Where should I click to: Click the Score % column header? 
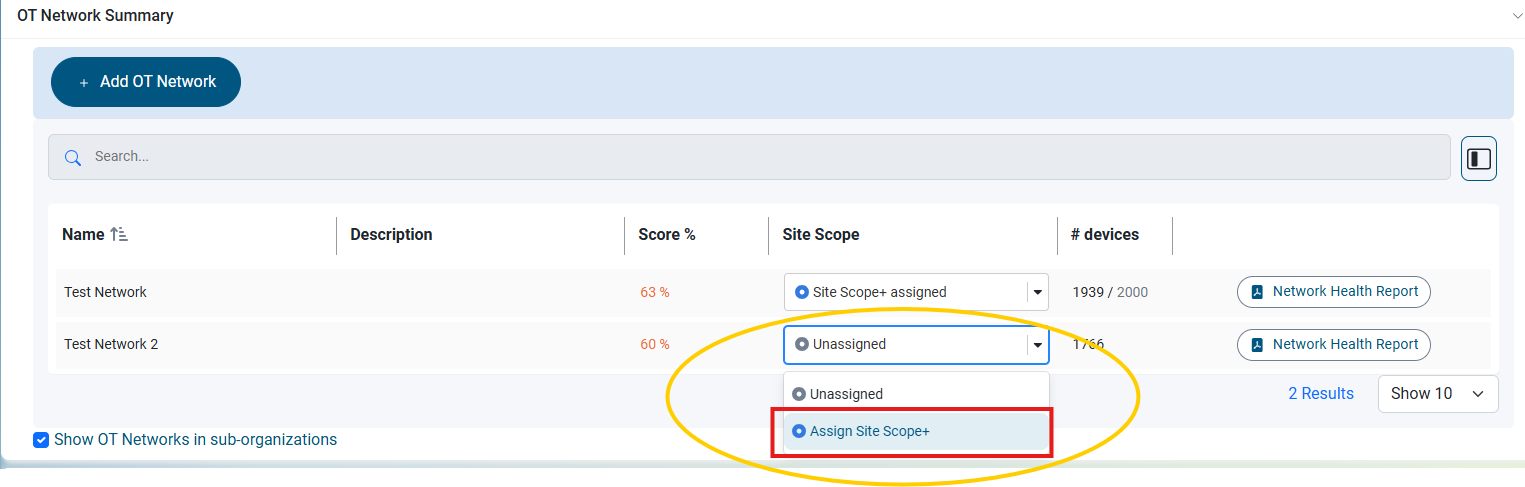click(x=666, y=234)
